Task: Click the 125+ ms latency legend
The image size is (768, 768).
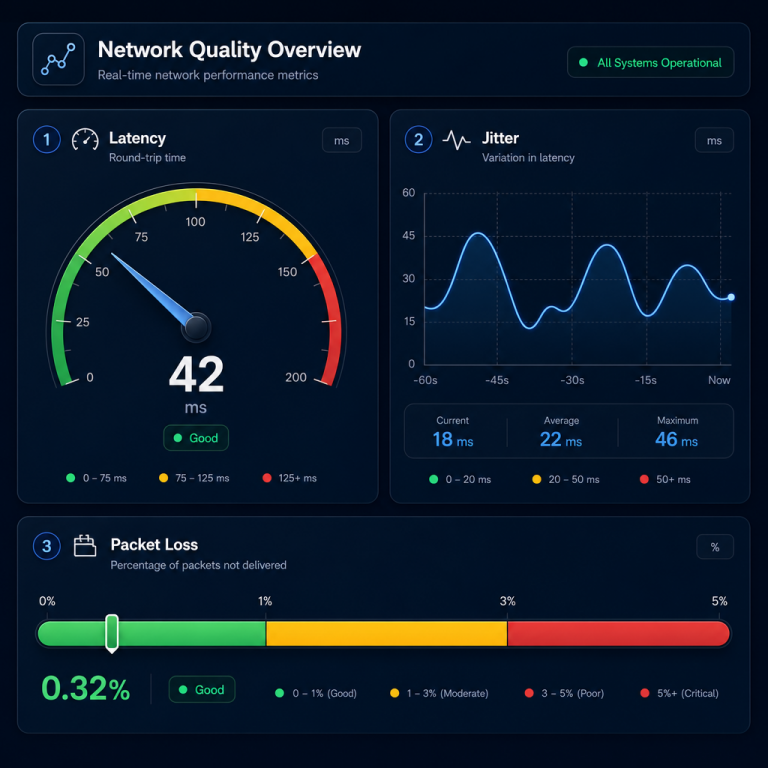Action: coord(289,478)
